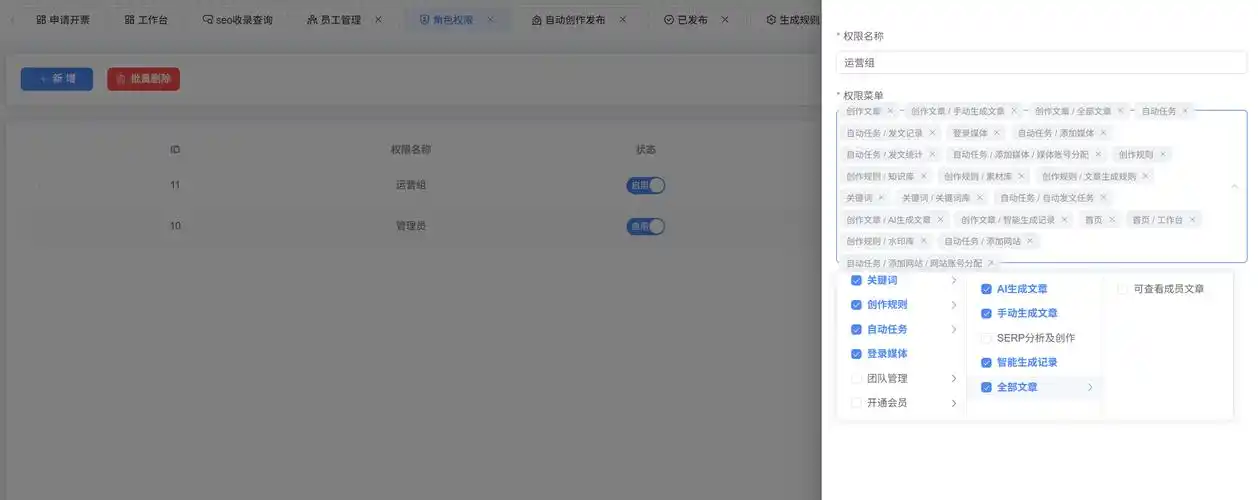Viewport: 1258px width, 500px height.
Task: Toggle the 运营组 status switch
Action: [646, 185]
